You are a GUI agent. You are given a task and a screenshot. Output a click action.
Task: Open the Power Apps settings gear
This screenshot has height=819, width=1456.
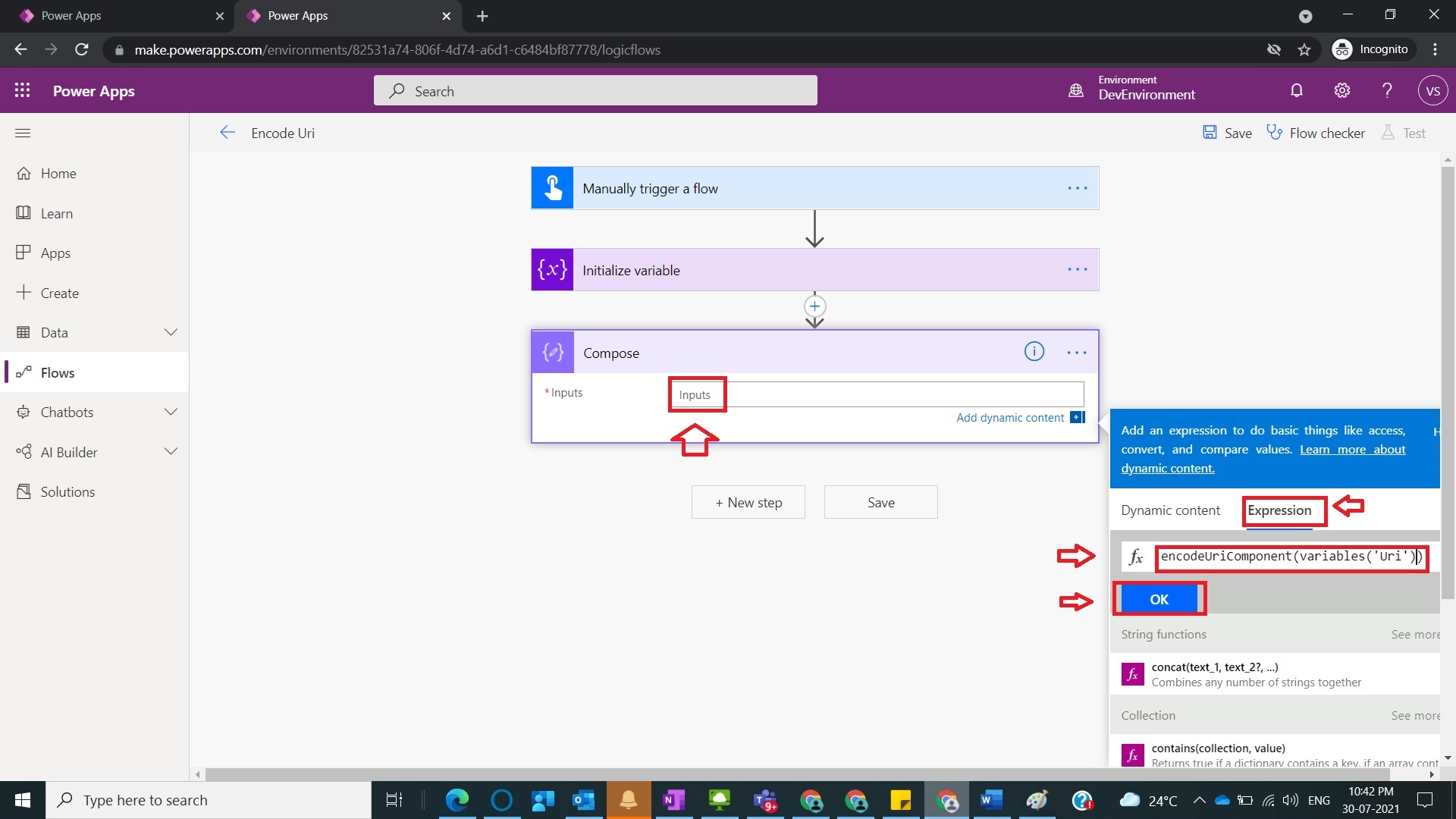pyautogui.click(x=1341, y=90)
